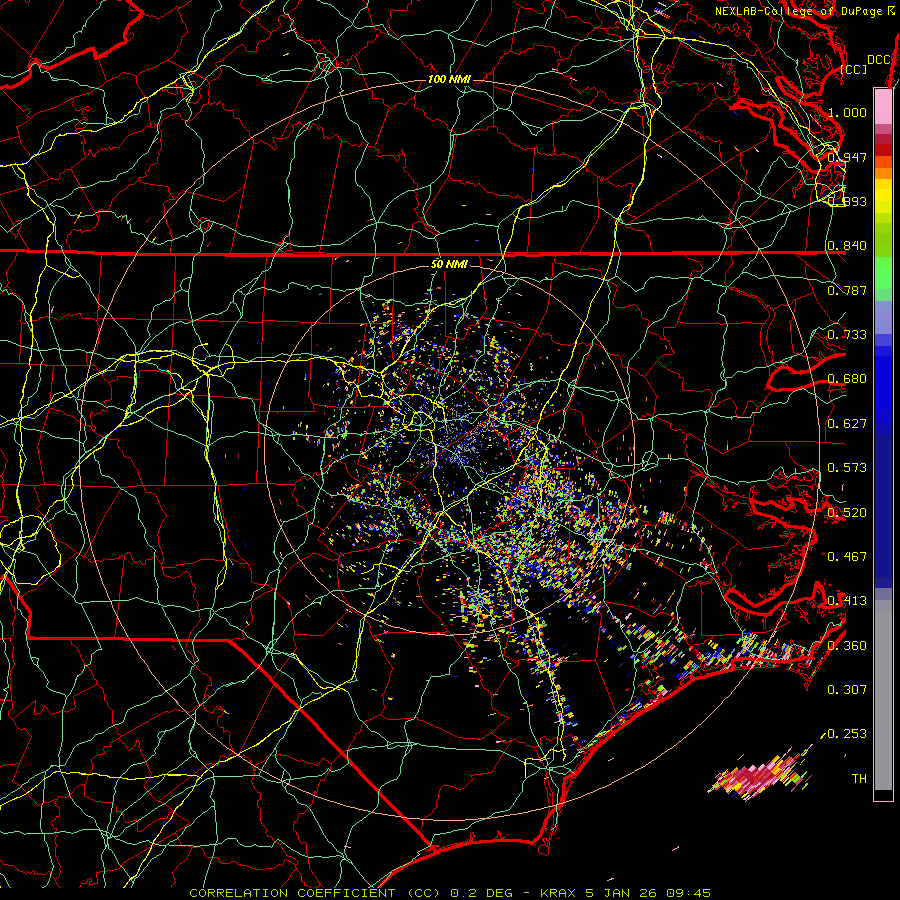Click the 0.733 scale value
The width and height of the screenshot is (900, 900).
[847, 335]
